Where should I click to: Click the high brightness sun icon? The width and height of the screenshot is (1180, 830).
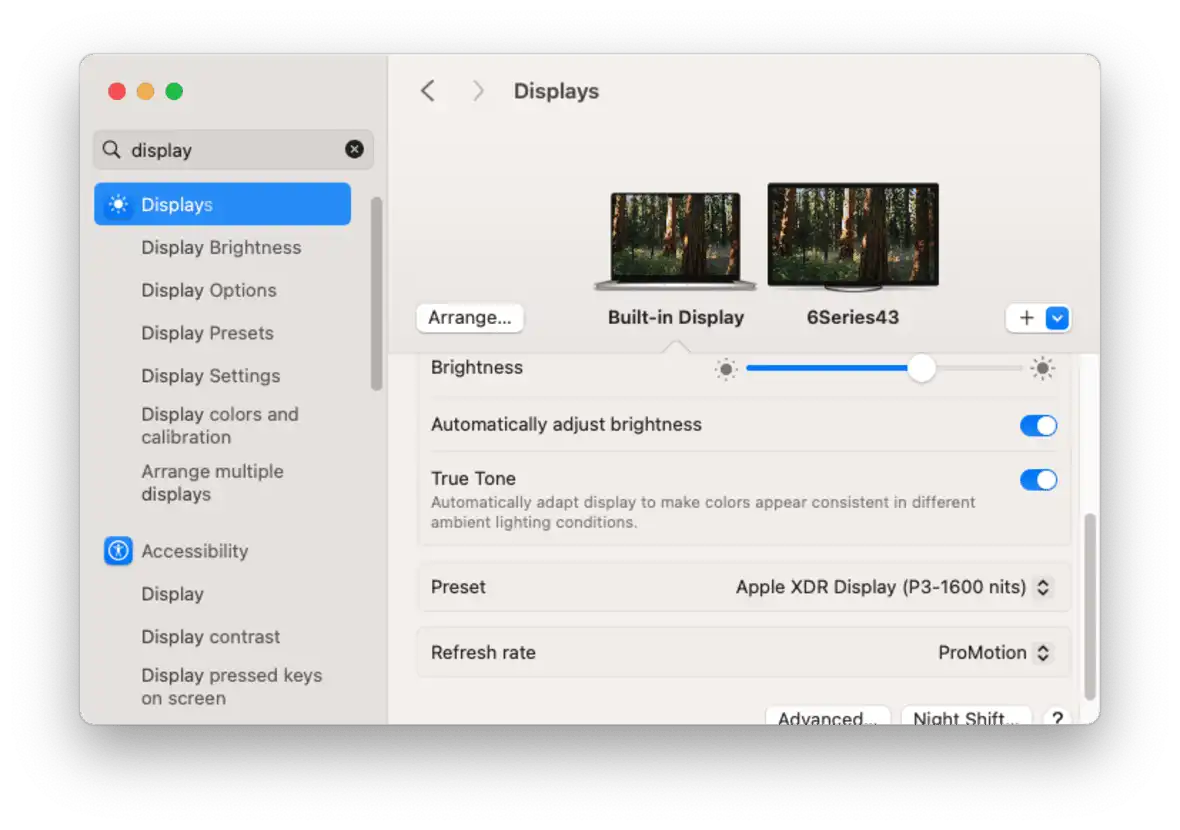click(x=1042, y=369)
